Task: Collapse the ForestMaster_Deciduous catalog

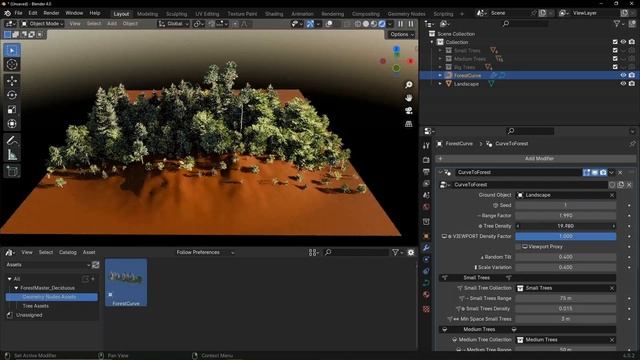Action: point(16,288)
